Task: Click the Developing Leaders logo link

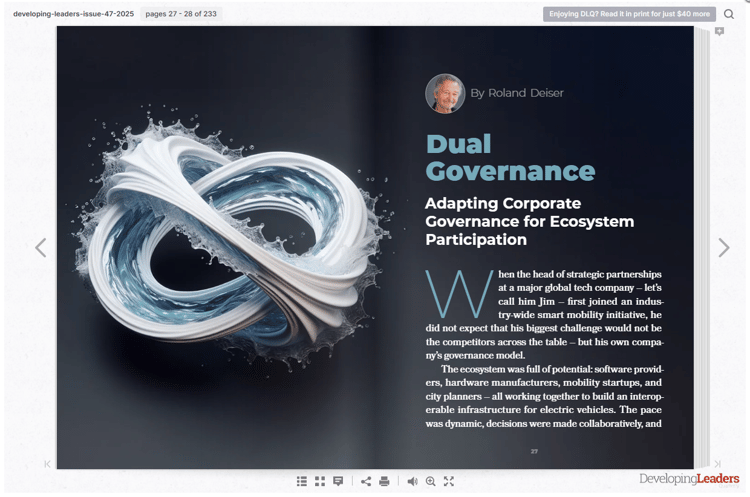Action: (689, 478)
